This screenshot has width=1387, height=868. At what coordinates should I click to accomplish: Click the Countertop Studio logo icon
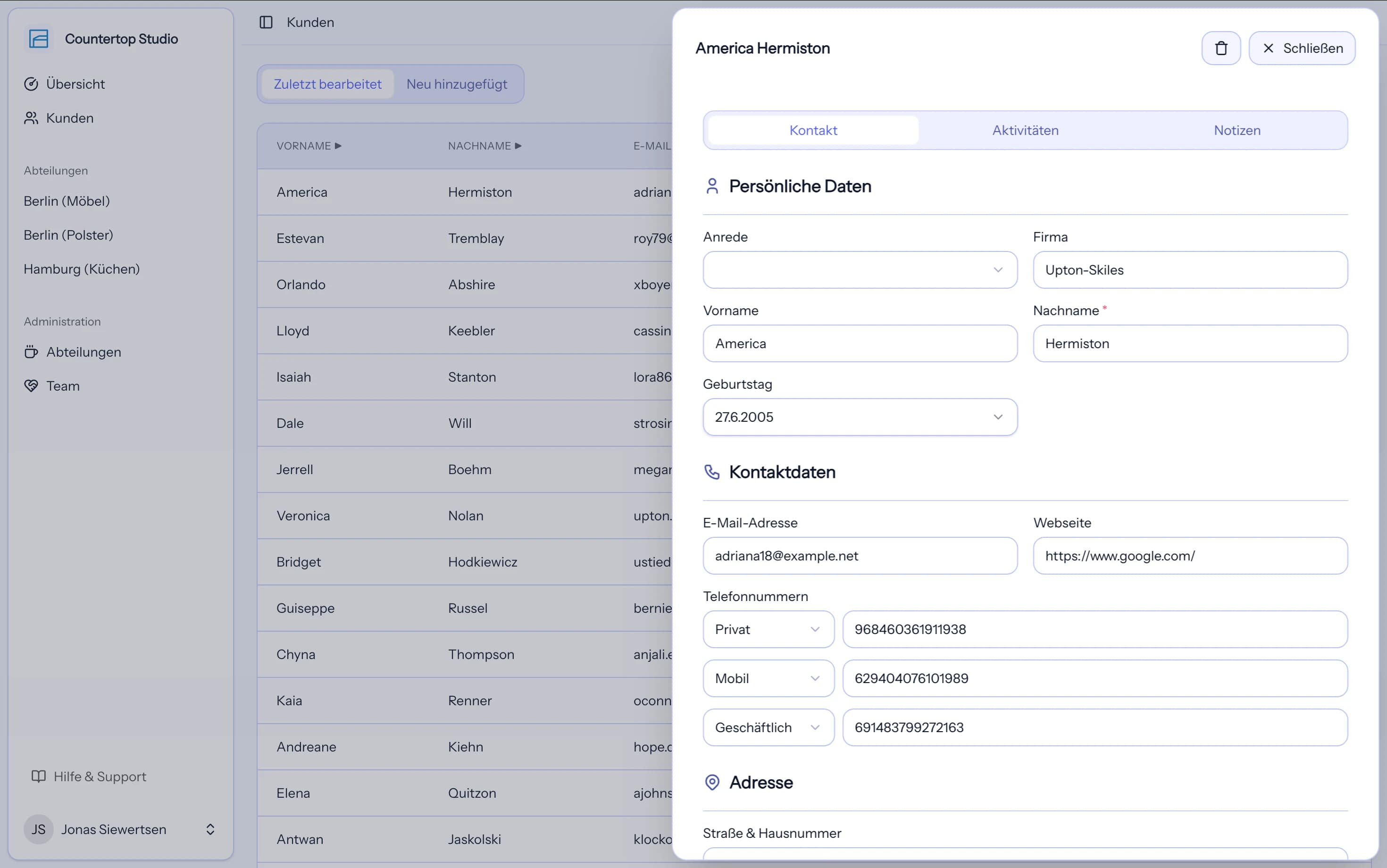[39, 39]
